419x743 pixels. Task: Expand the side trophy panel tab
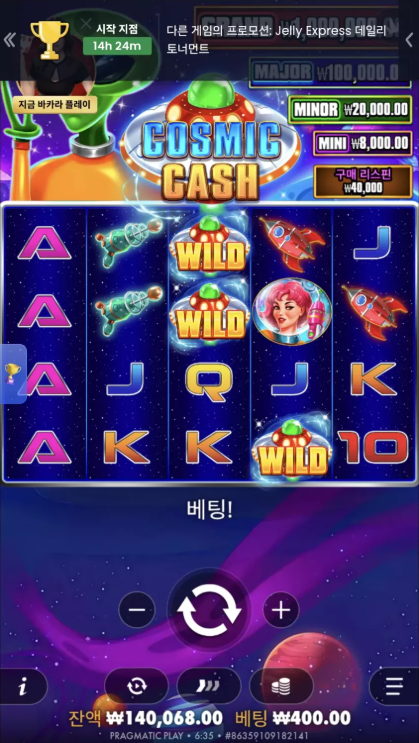point(13,373)
